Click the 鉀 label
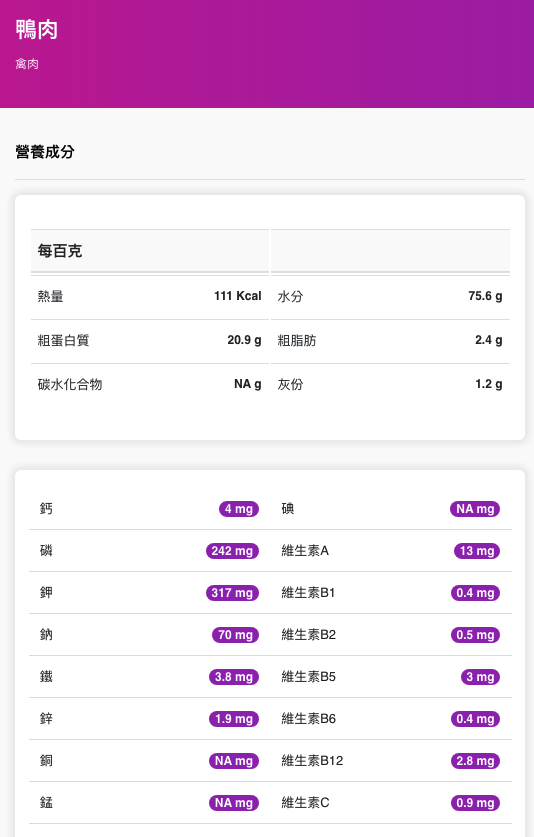The width and height of the screenshot is (534, 837). (46, 593)
